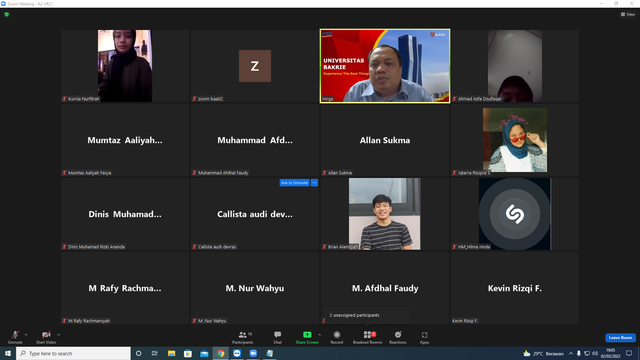Open the Windows notification center
The height and width of the screenshot is (360, 640).
[x=629, y=353]
